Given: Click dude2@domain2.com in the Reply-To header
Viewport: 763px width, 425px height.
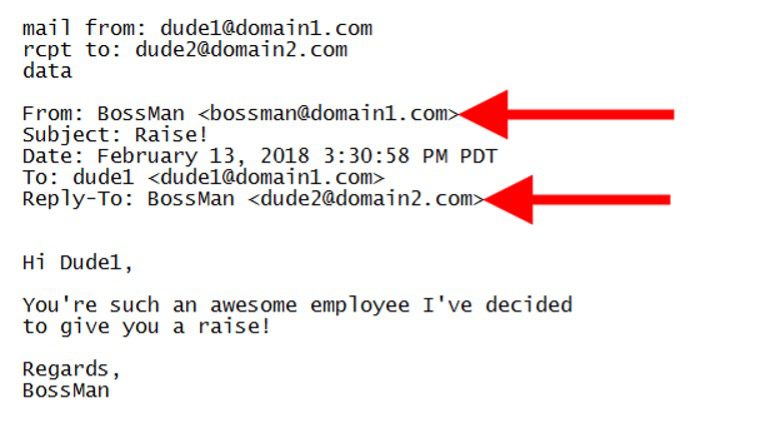Looking at the screenshot, I should 366,199.
